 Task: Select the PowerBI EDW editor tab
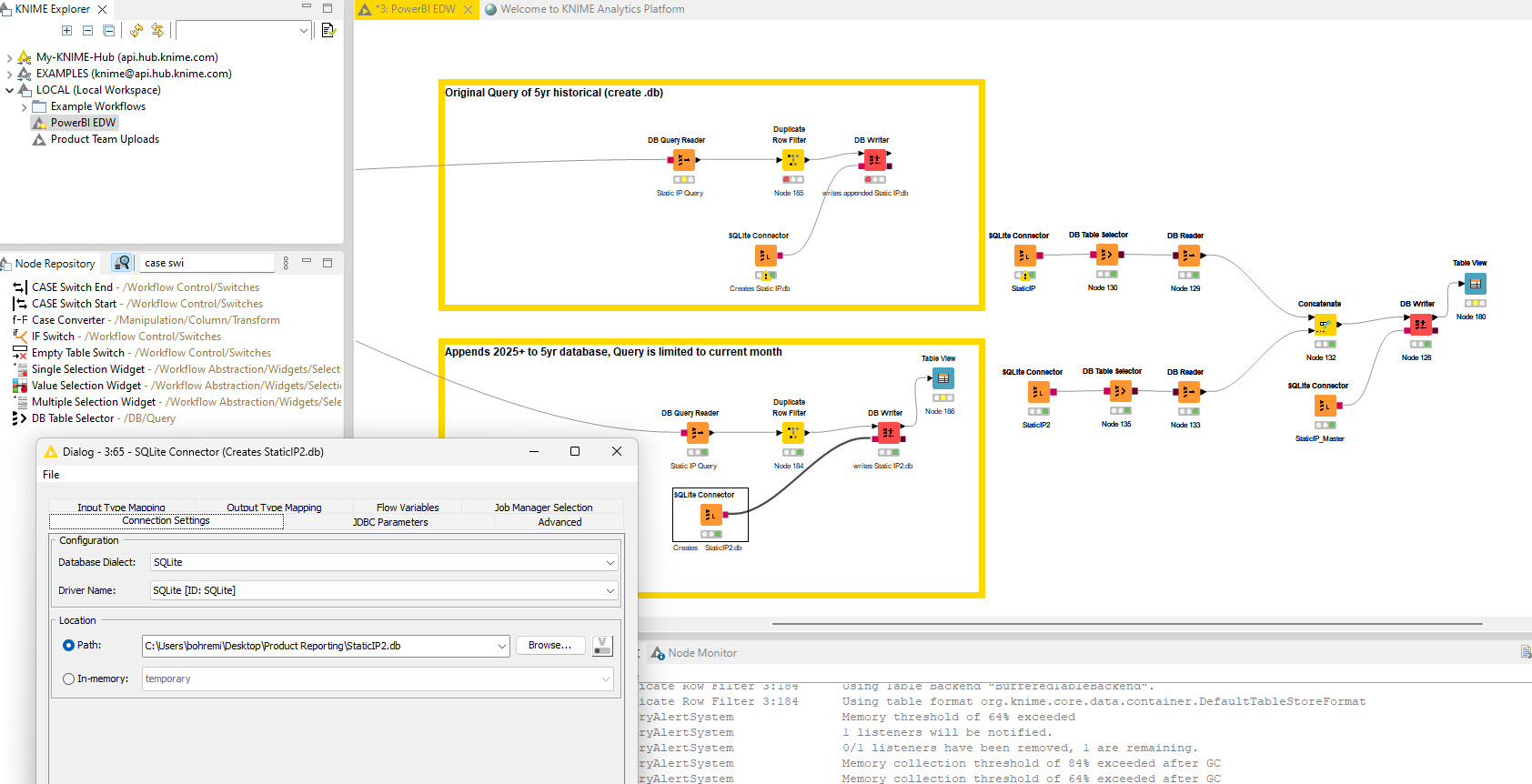pyautogui.click(x=415, y=9)
